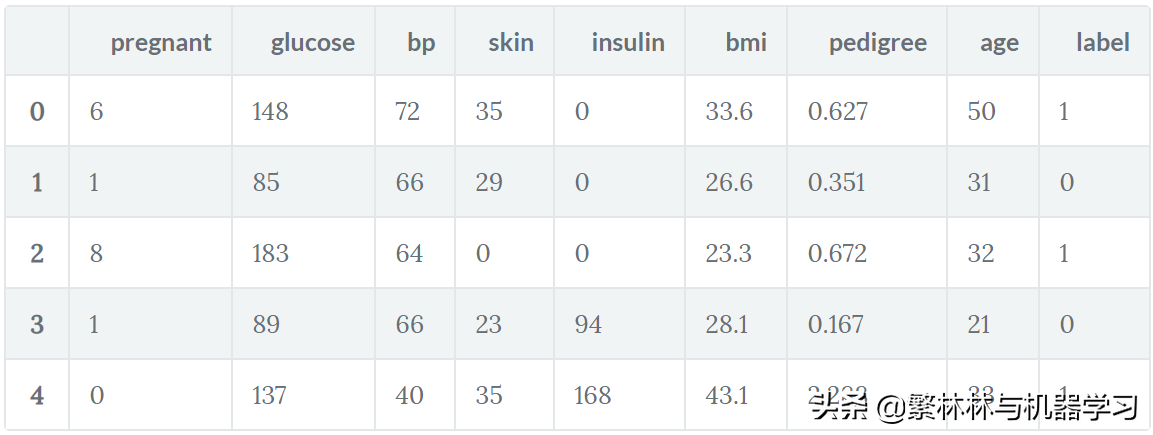Click the pedigree column header
1153x435 pixels.
[x=878, y=43]
